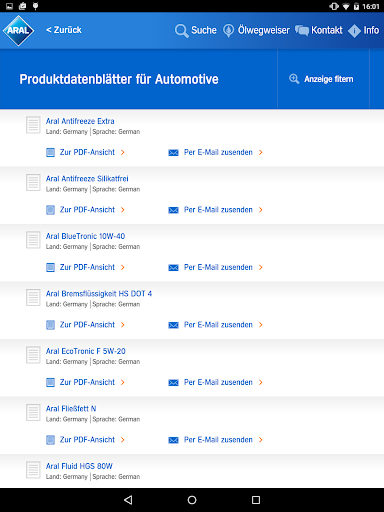Screen dimensions: 384x512
Task: Tap PDF icon for Aral Fließfett N
Action: click(50, 440)
